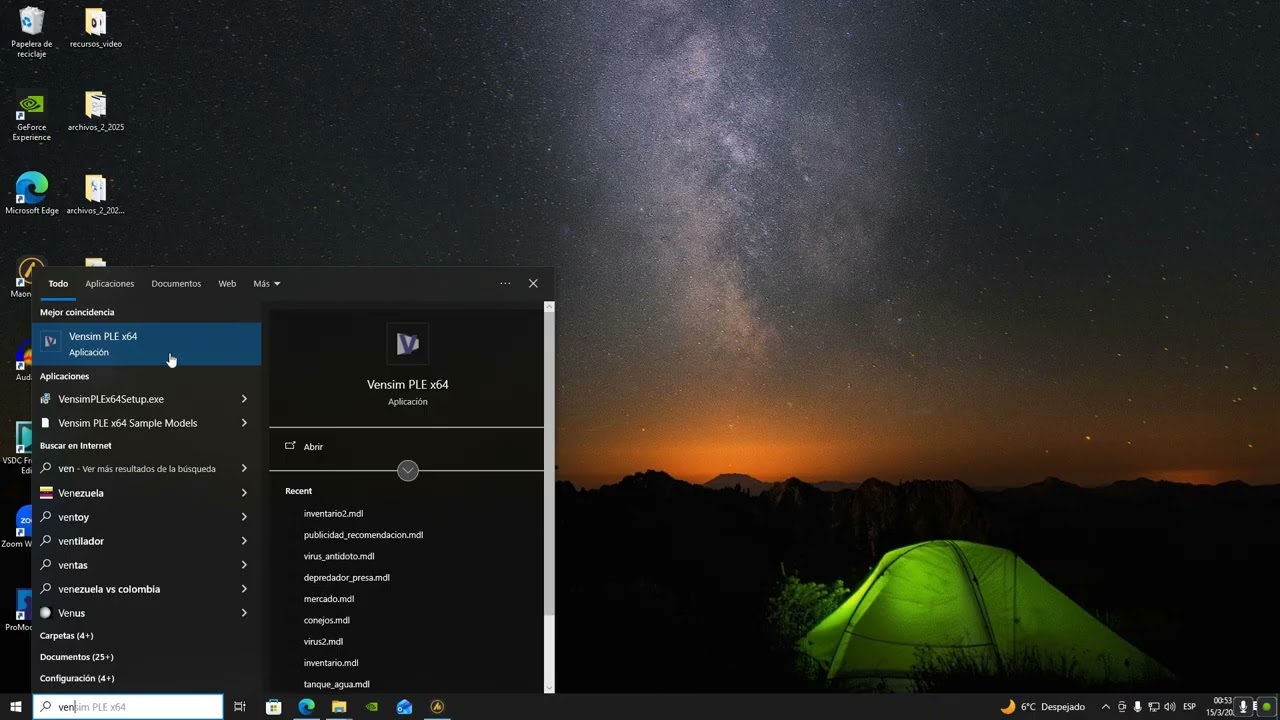Open recent file virus2.mdl
1280x720 pixels.
323,642
